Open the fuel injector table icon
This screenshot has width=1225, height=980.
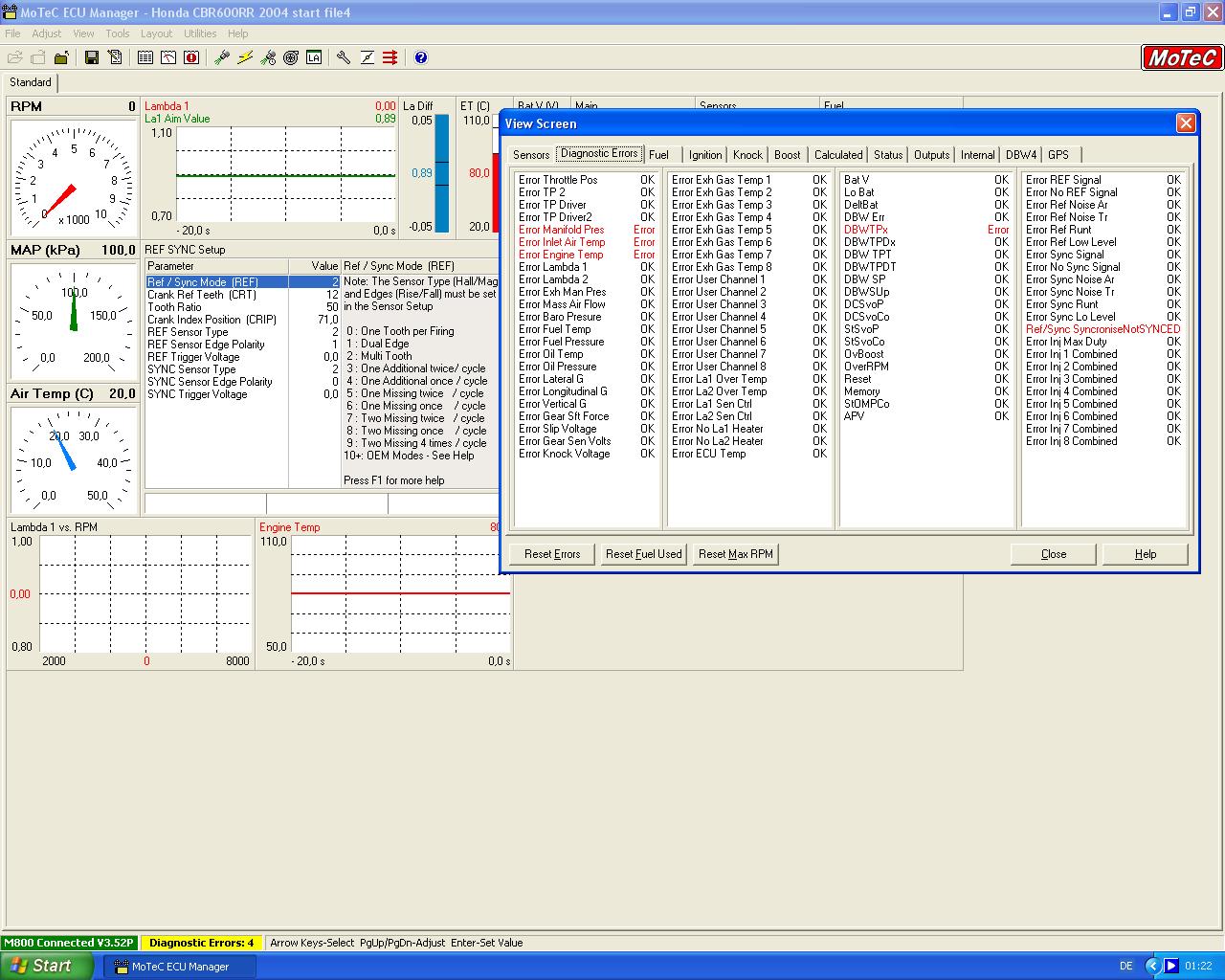coord(222,57)
